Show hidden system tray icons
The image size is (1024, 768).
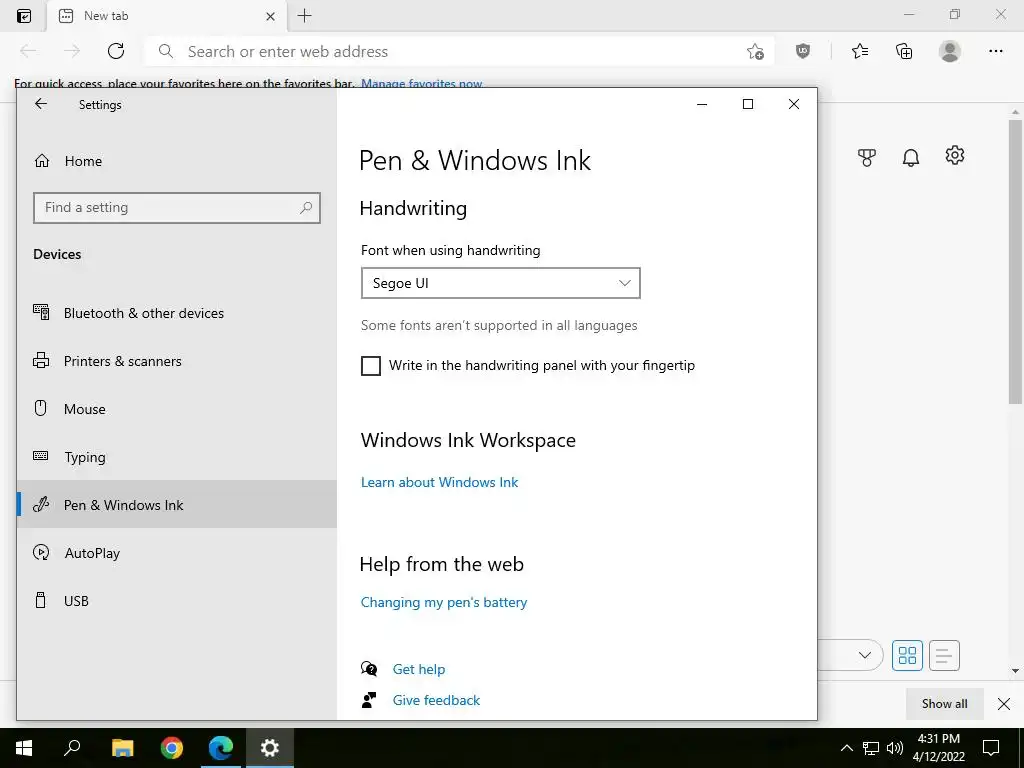click(846, 748)
